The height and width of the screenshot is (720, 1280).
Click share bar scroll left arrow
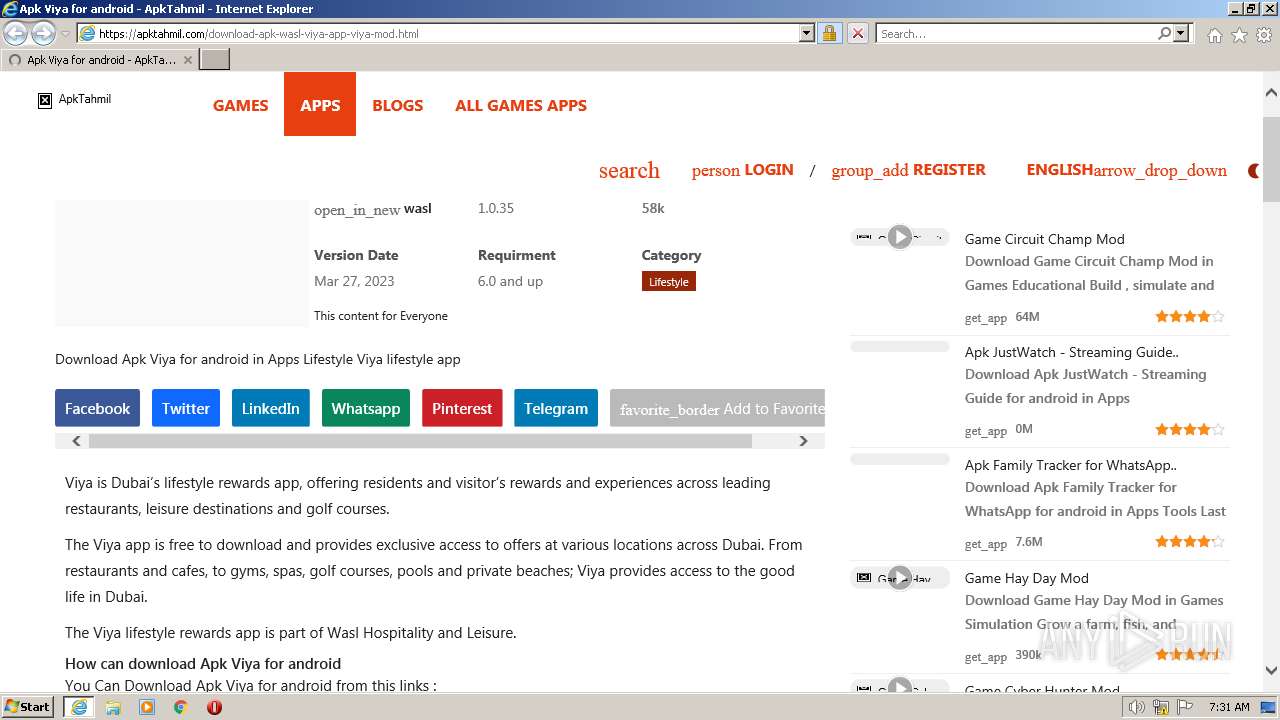pos(76,440)
